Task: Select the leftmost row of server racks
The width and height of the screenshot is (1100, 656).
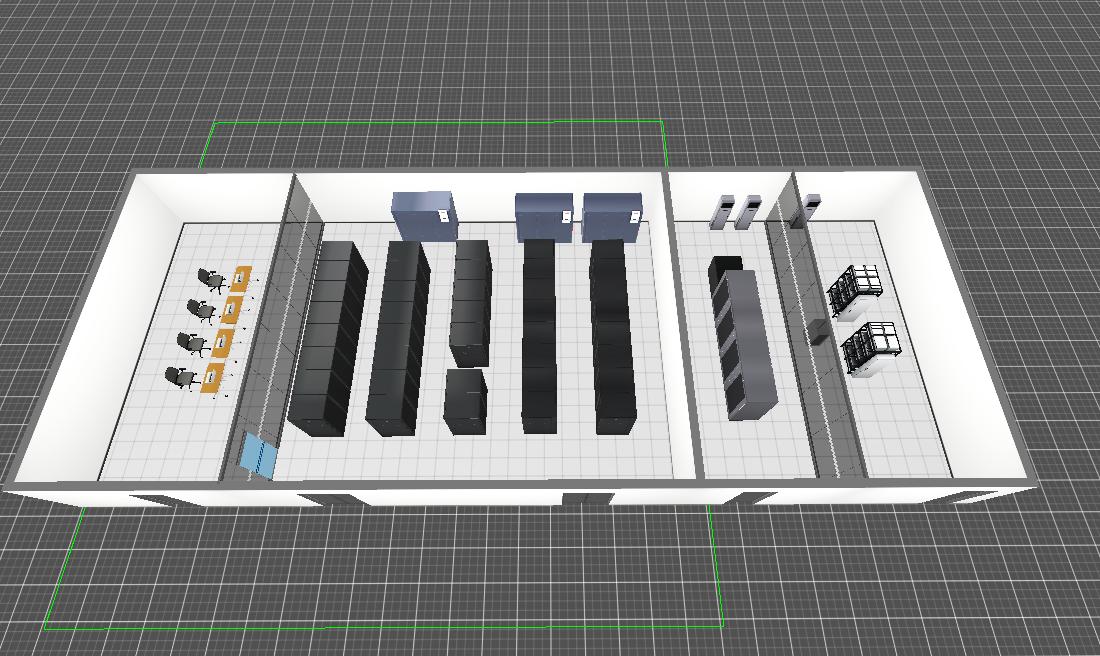Action: [329, 337]
